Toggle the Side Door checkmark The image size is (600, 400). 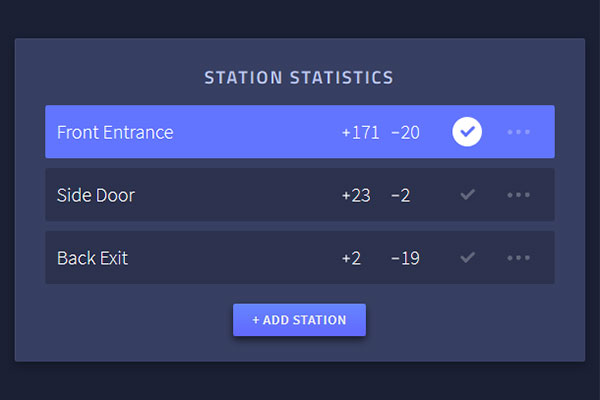tap(466, 195)
